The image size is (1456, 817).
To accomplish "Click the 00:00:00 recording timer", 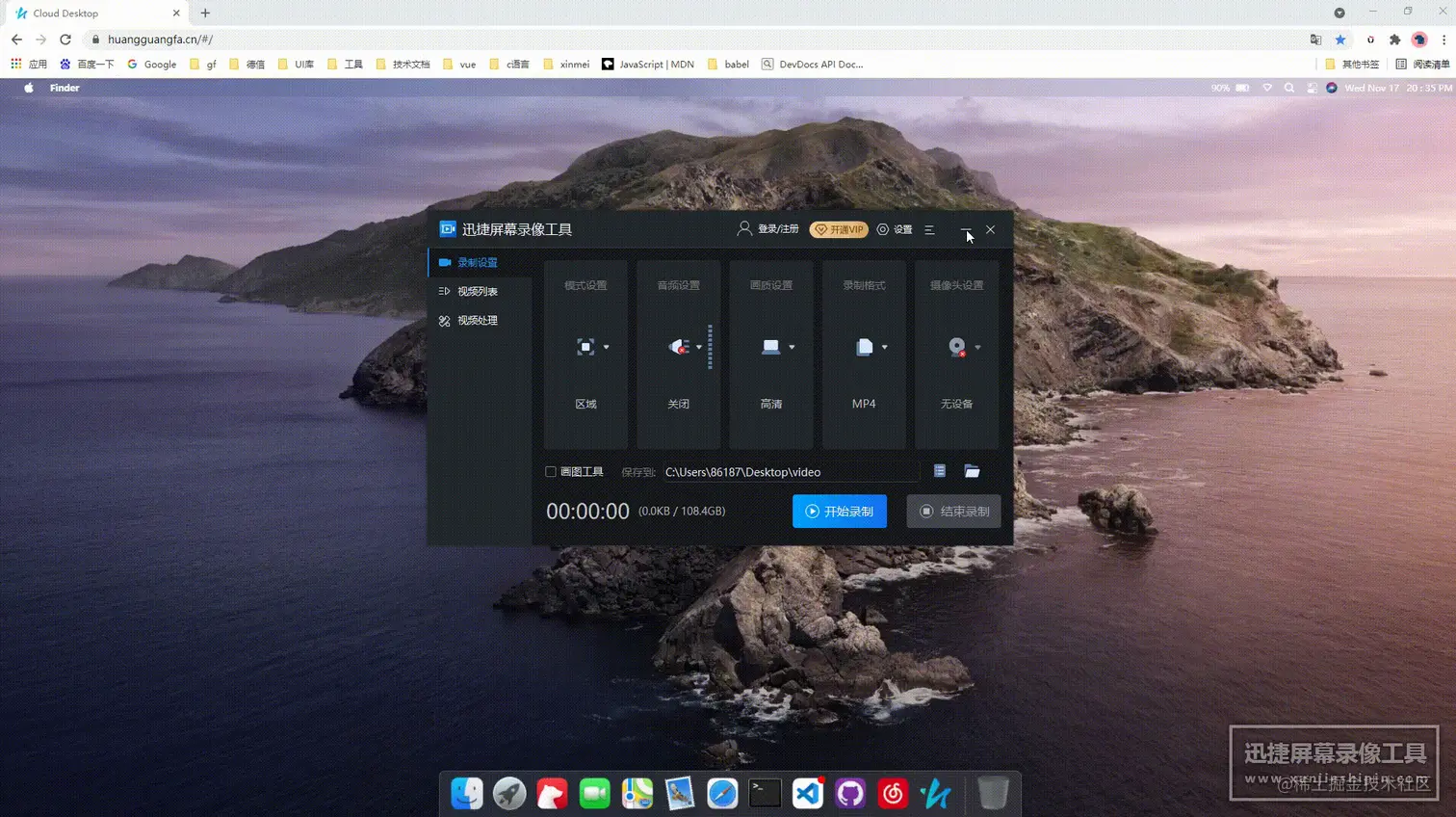I will click(587, 512).
